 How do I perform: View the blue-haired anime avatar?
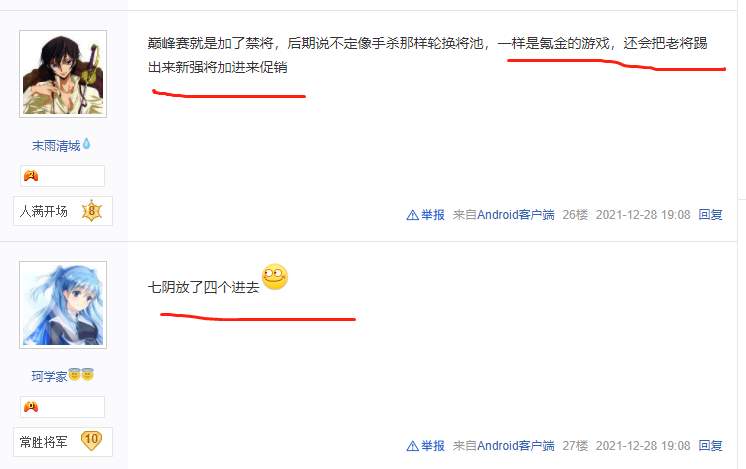click(x=63, y=305)
